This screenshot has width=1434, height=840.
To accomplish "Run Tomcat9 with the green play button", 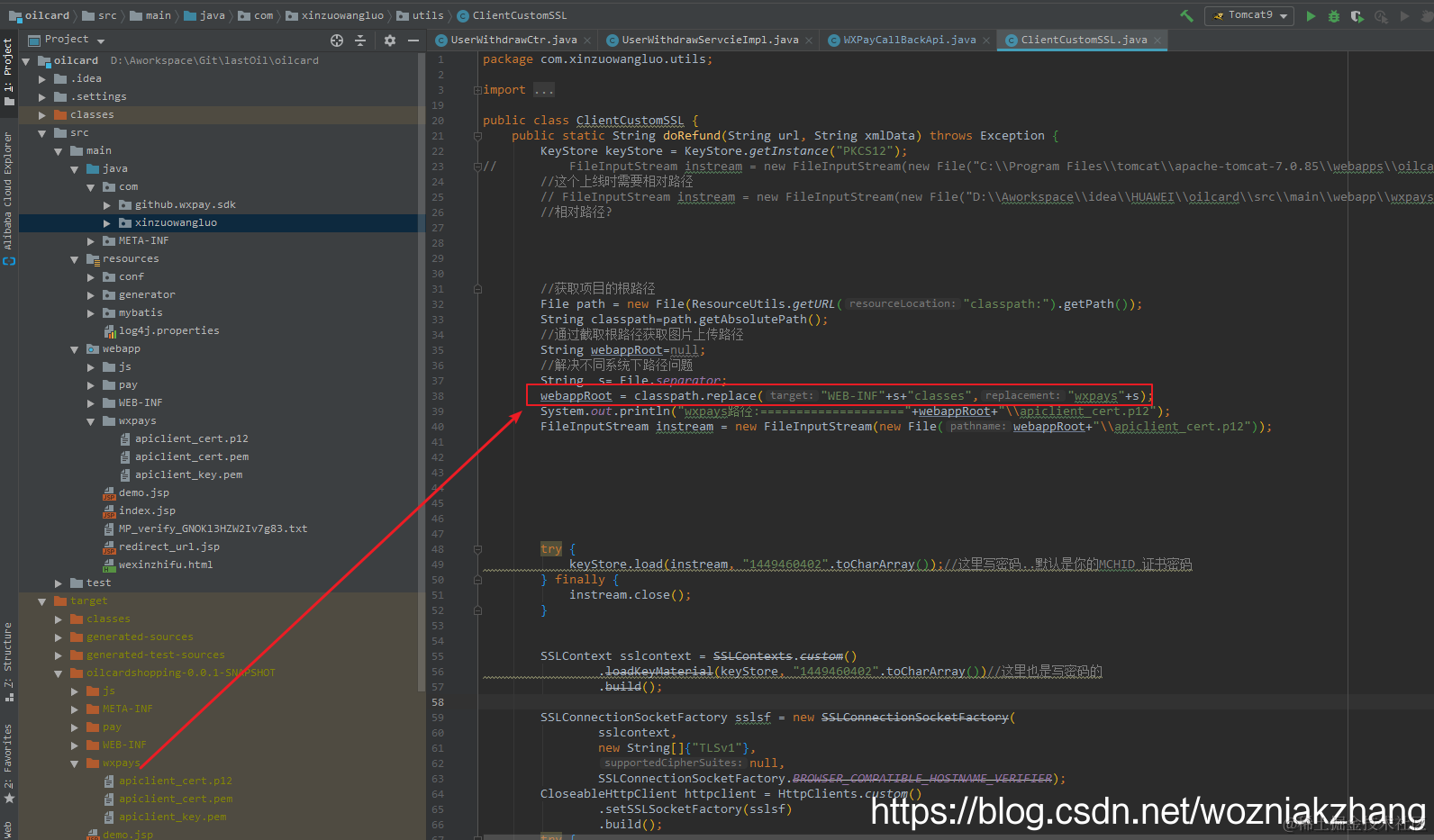I will click(1311, 15).
